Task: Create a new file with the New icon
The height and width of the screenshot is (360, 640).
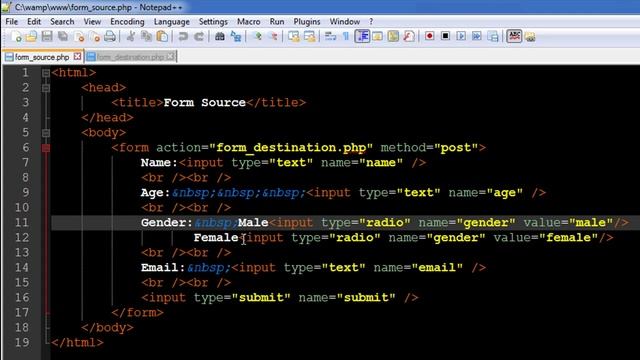Action: [16, 36]
